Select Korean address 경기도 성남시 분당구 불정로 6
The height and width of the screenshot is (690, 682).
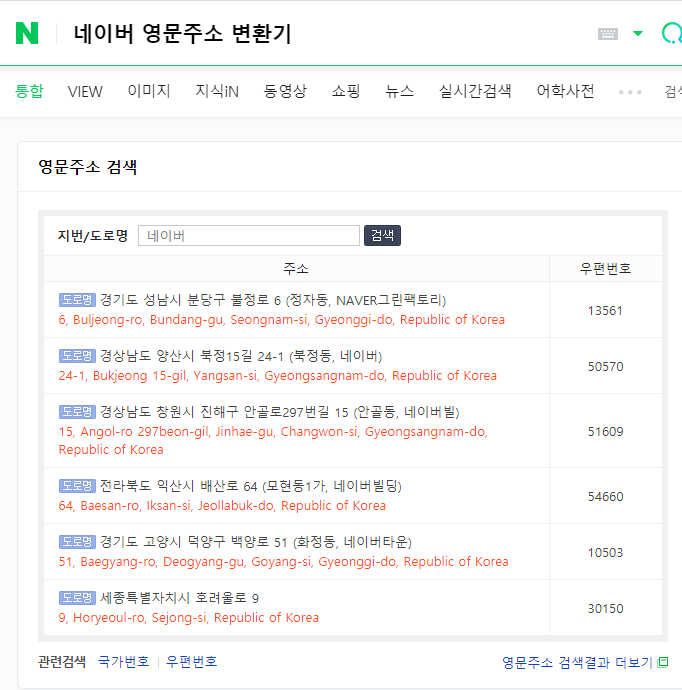tap(273, 300)
